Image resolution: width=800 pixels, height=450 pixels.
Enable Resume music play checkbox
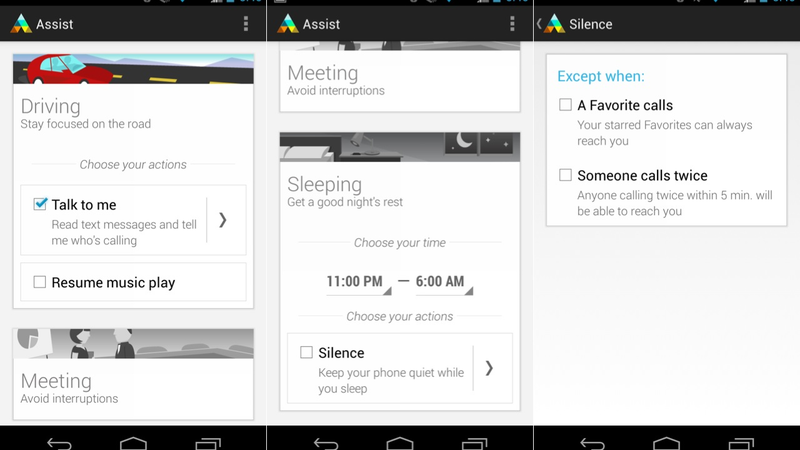[x=39, y=282]
